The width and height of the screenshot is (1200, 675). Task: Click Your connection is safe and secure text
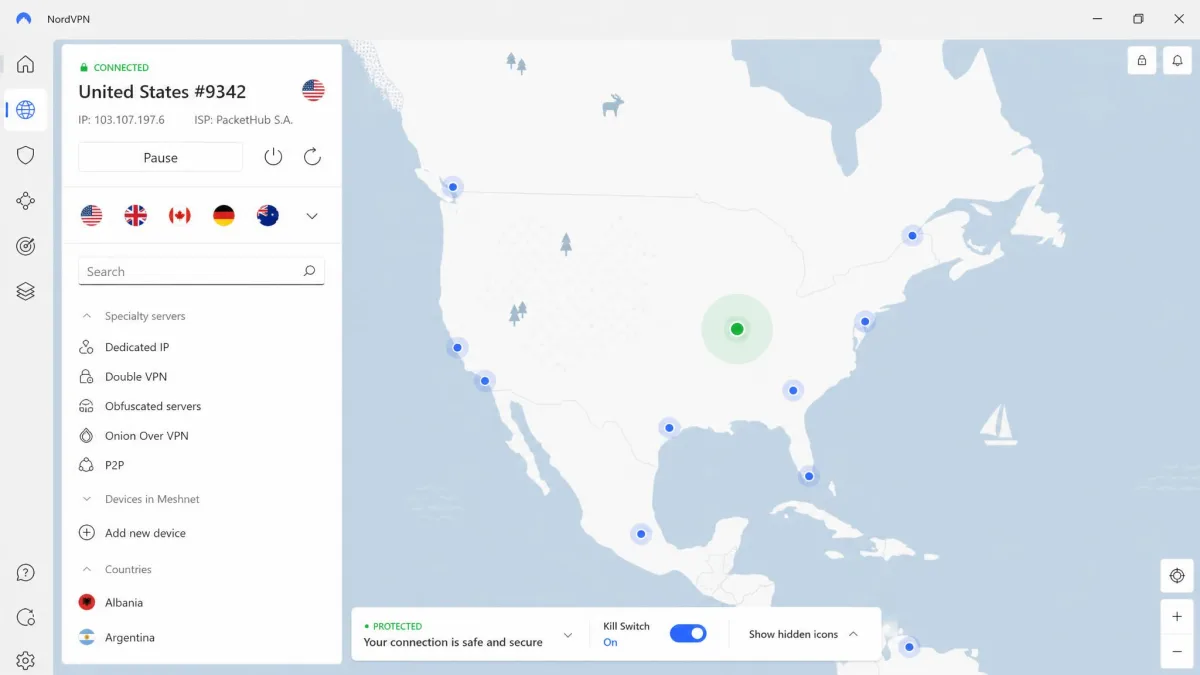point(453,642)
